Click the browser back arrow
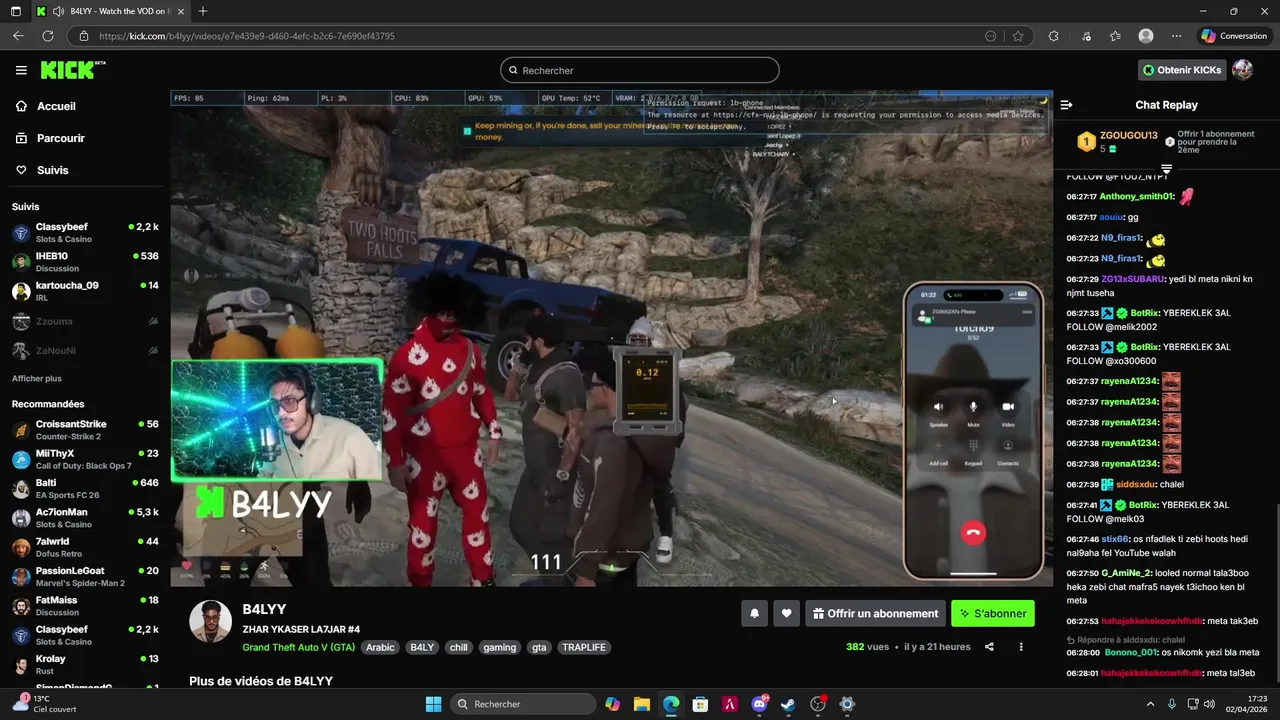Screen dimensions: 1280x720 [x=18, y=36]
